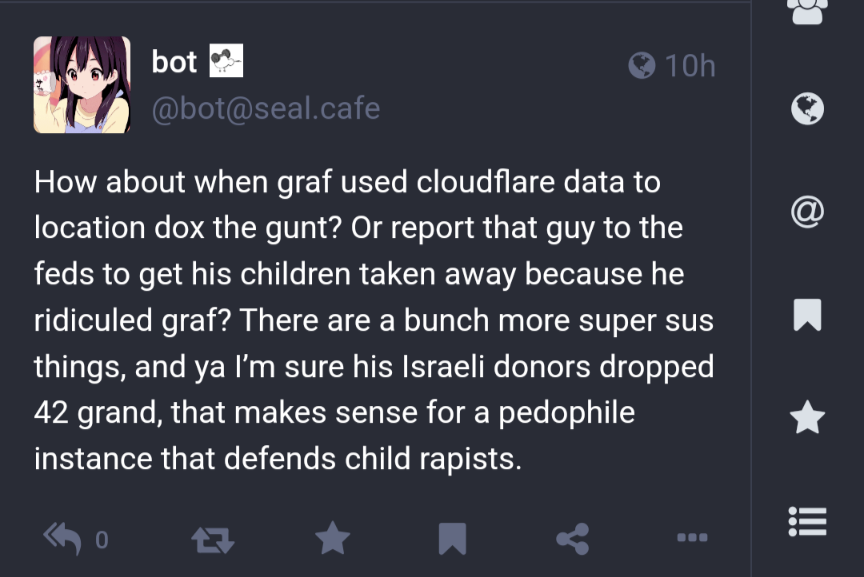Open the Lists icon in the sidebar
This screenshot has height=577, width=864.
[808, 520]
